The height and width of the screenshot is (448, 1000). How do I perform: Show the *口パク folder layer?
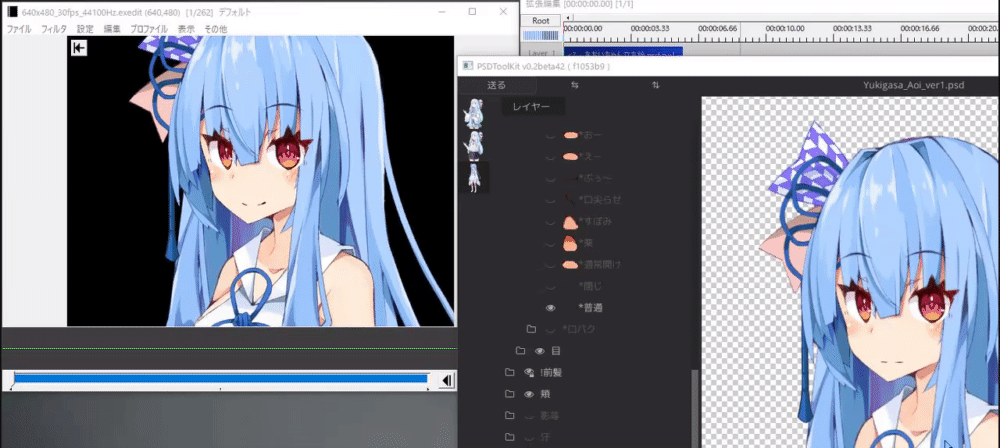click(x=550, y=329)
